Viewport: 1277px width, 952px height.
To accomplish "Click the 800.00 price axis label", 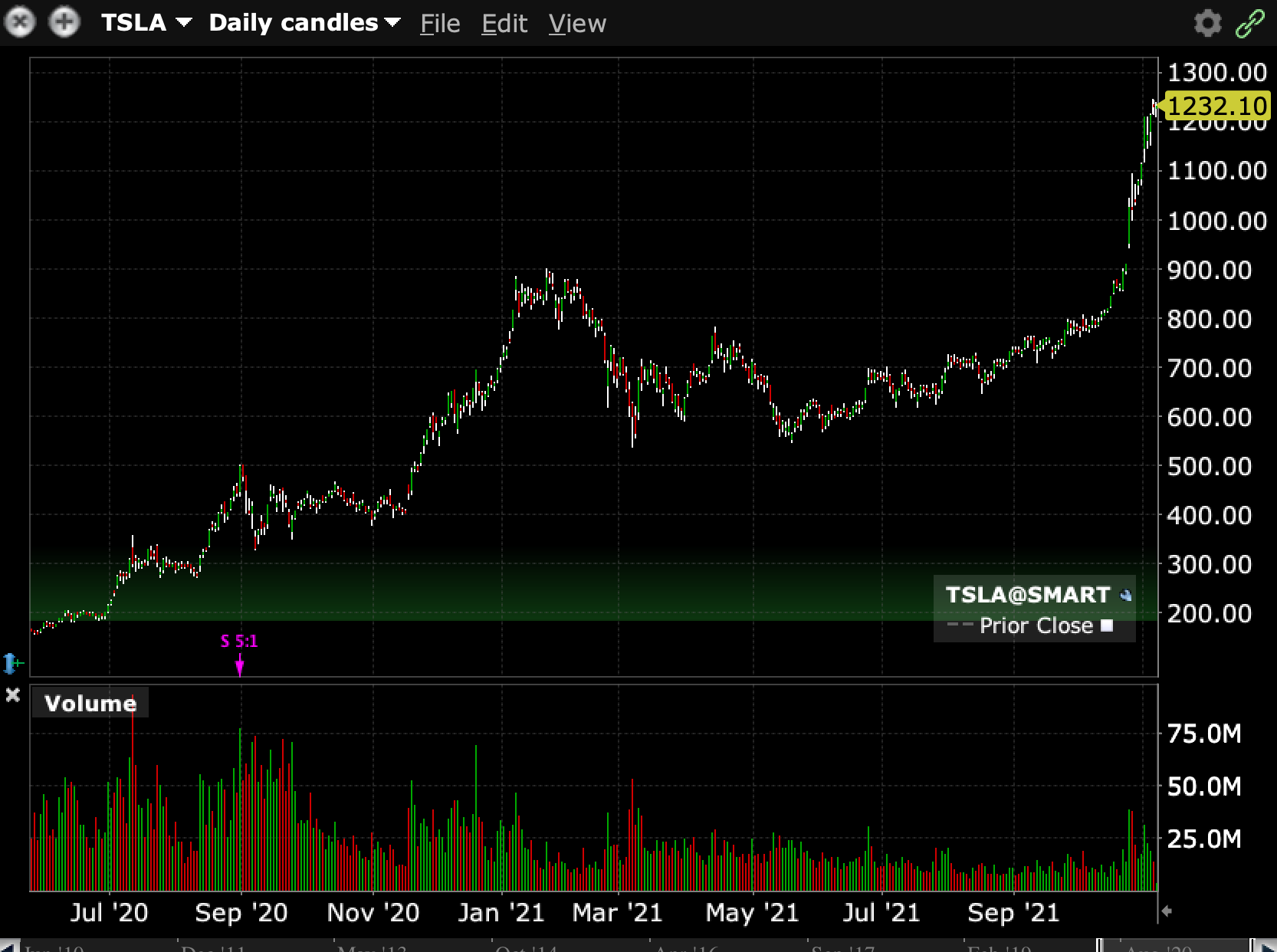I will (1209, 320).
